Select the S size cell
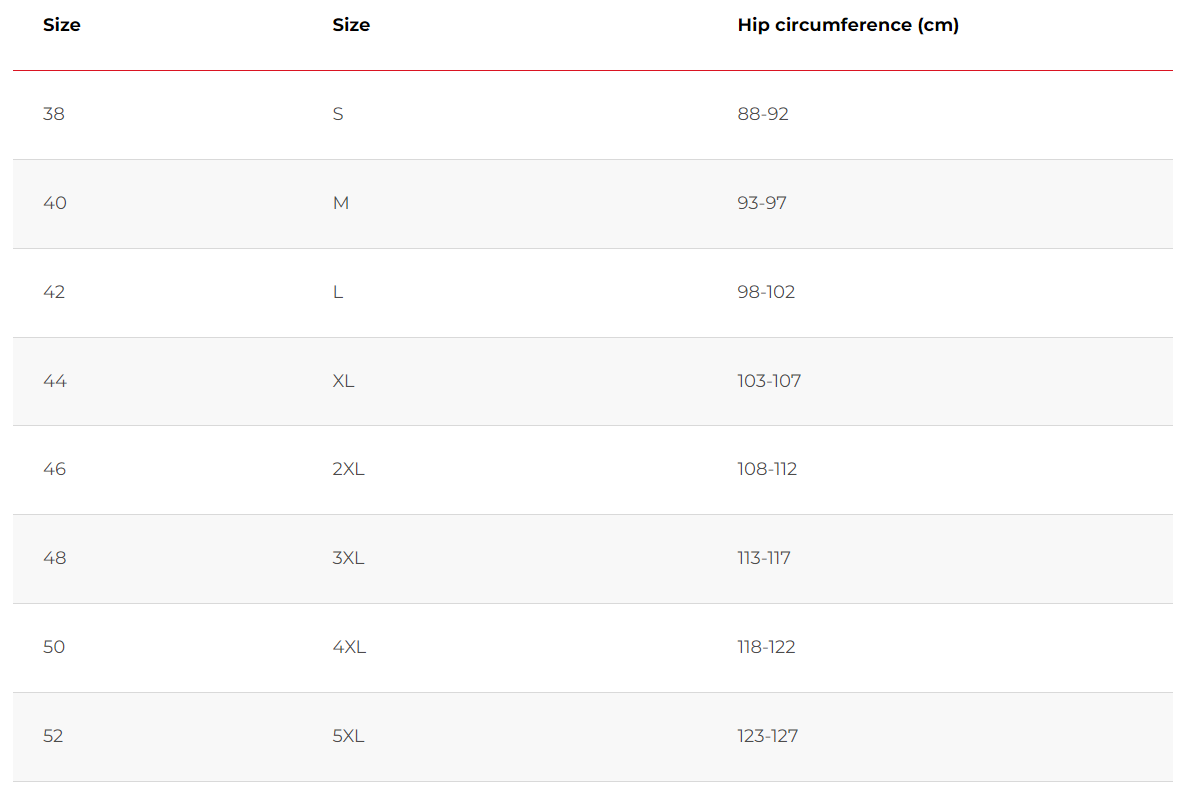The image size is (1187, 790). click(338, 114)
